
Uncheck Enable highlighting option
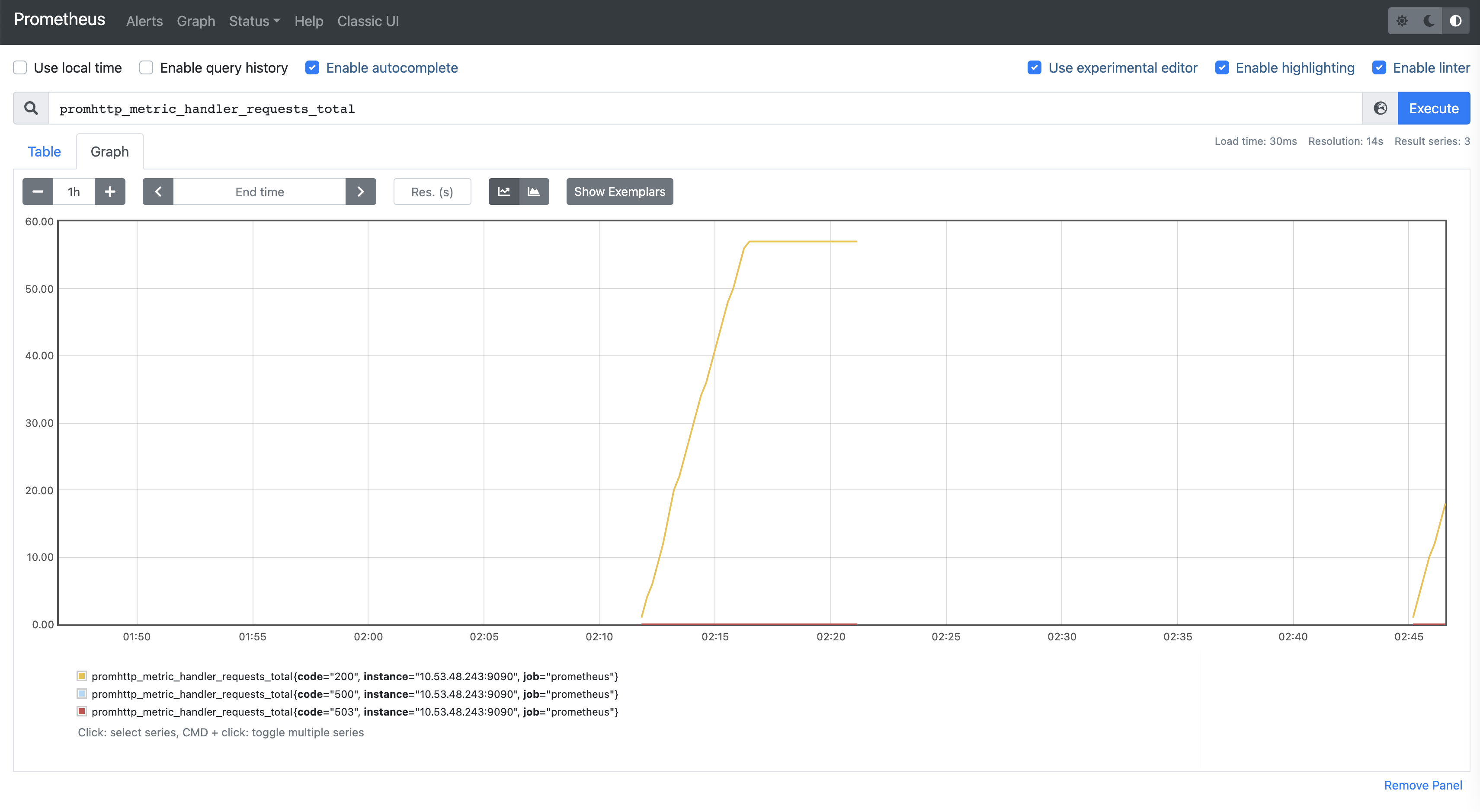pyautogui.click(x=1221, y=68)
